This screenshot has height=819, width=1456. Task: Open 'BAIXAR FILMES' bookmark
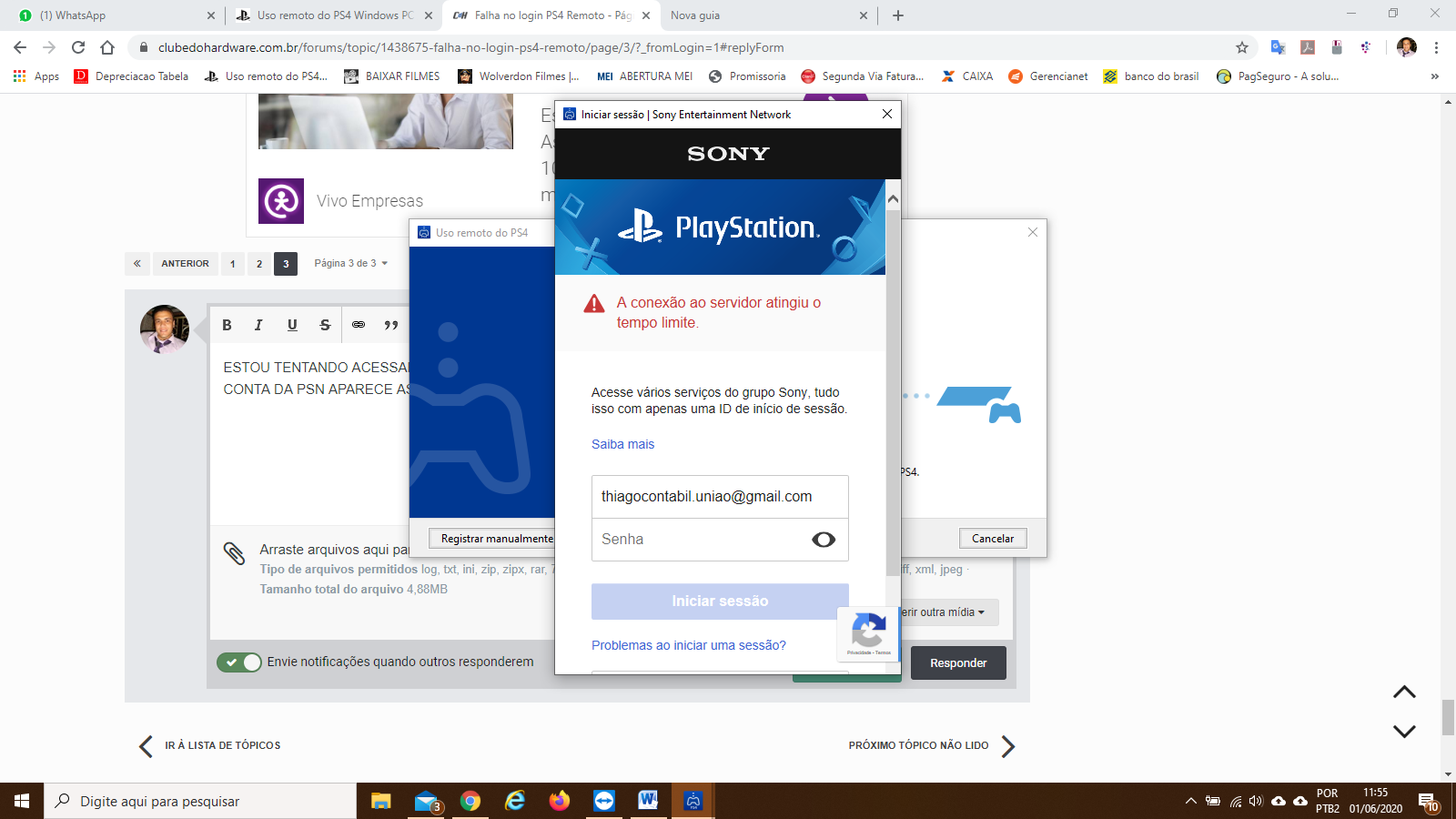[392, 76]
